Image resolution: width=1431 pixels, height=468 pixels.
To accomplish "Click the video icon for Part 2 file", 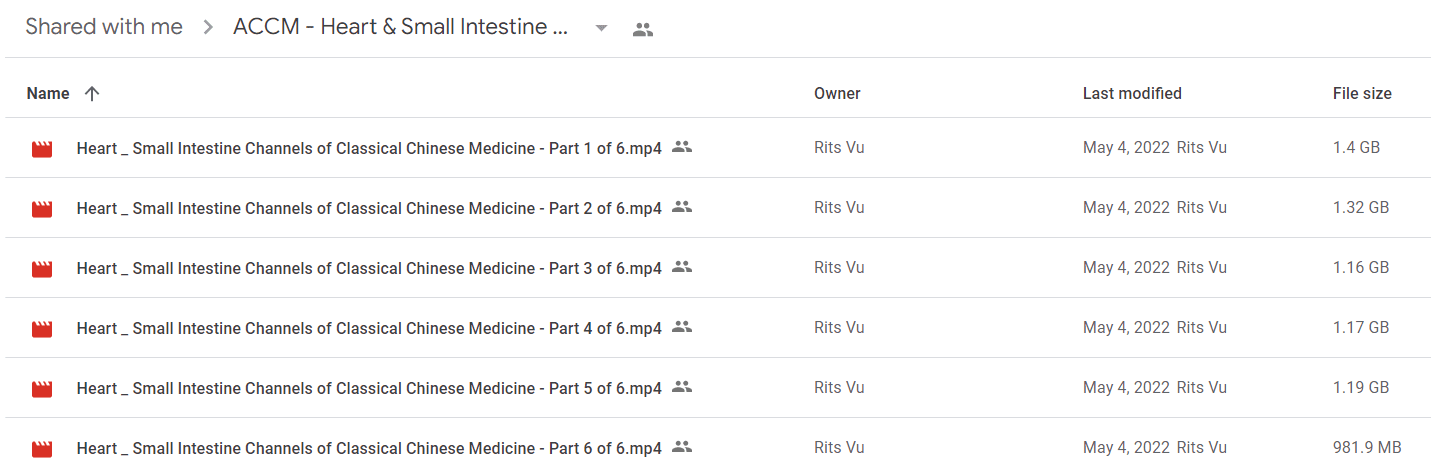I will click(x=42, y=209).
